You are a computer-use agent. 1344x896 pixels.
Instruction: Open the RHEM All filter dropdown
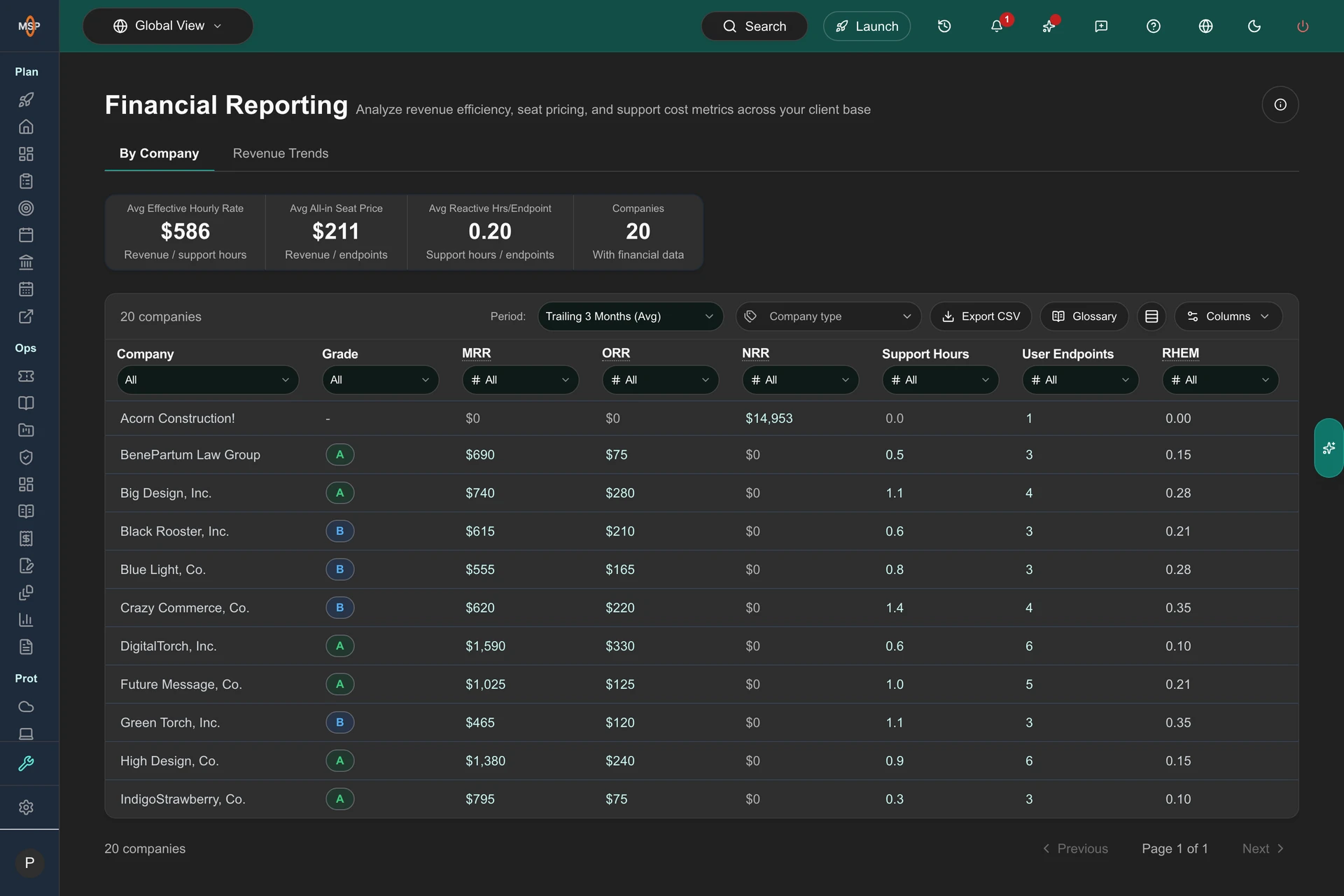[x=1220, y=379]
